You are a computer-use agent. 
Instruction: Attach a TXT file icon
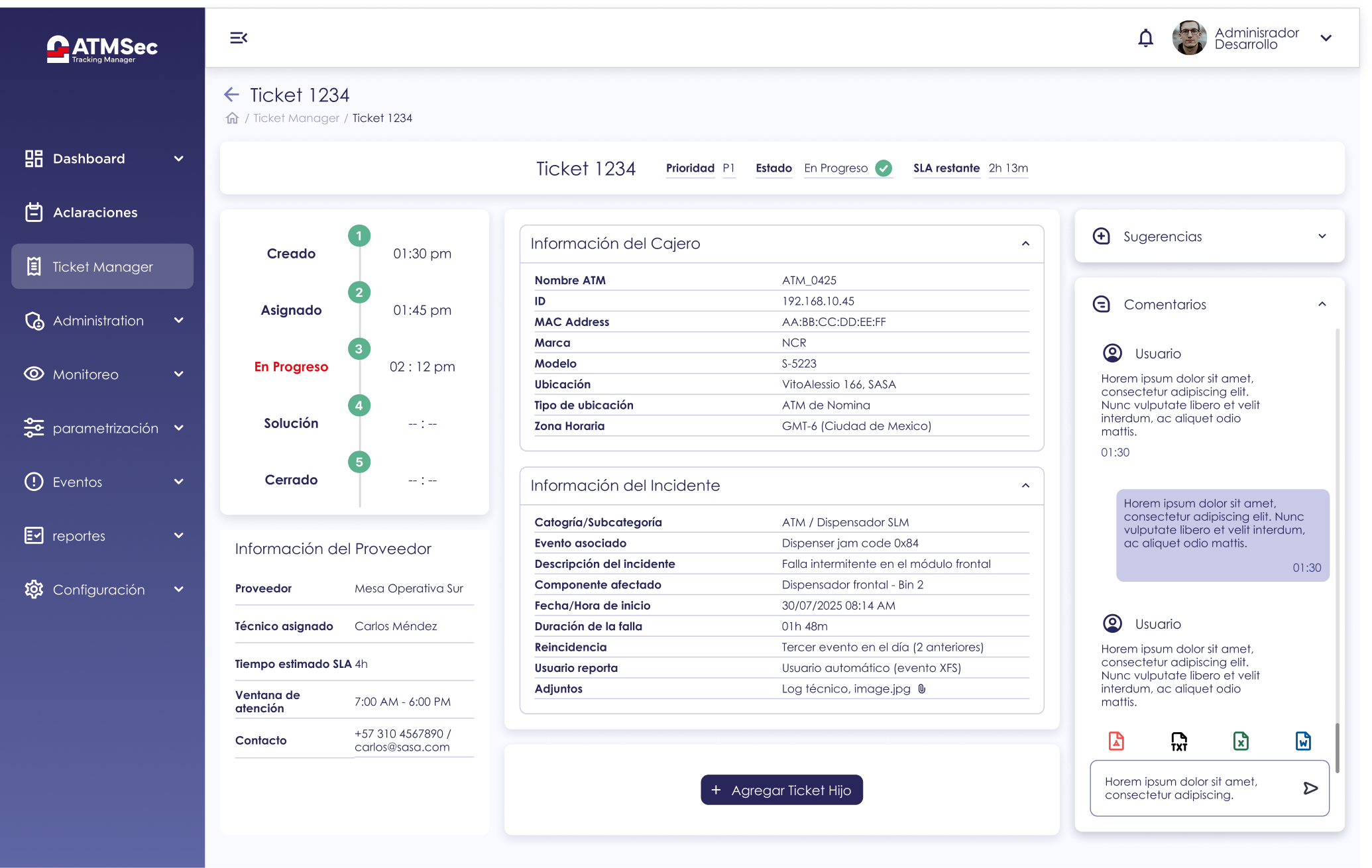(1179, 741)
